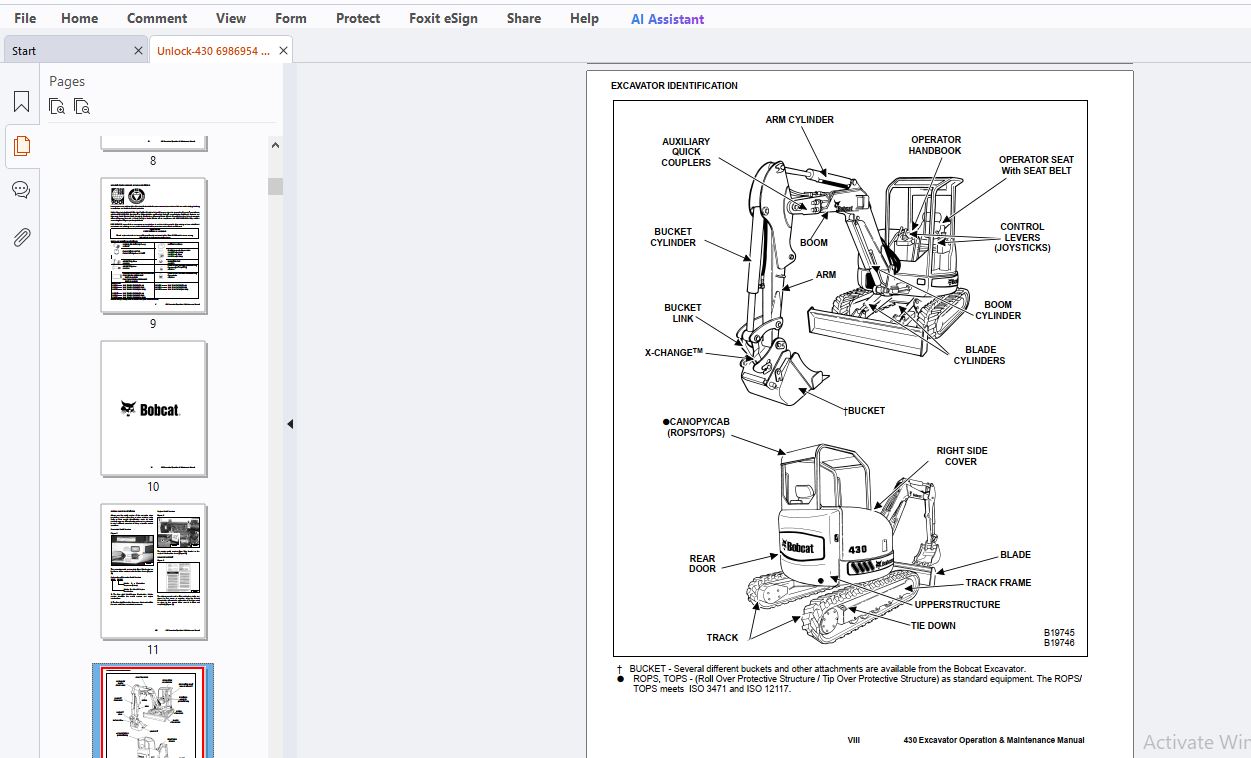Image resolution: width=1251 pixels, height=758 pixels.
Task: Click the B19745 figure number
Action: click(x=1059, y=633)
